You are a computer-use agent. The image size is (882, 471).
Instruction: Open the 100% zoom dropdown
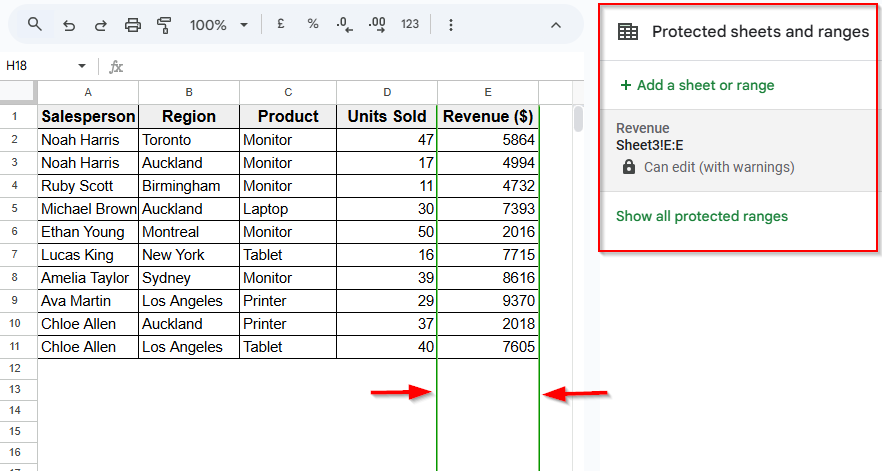point(218,25)
